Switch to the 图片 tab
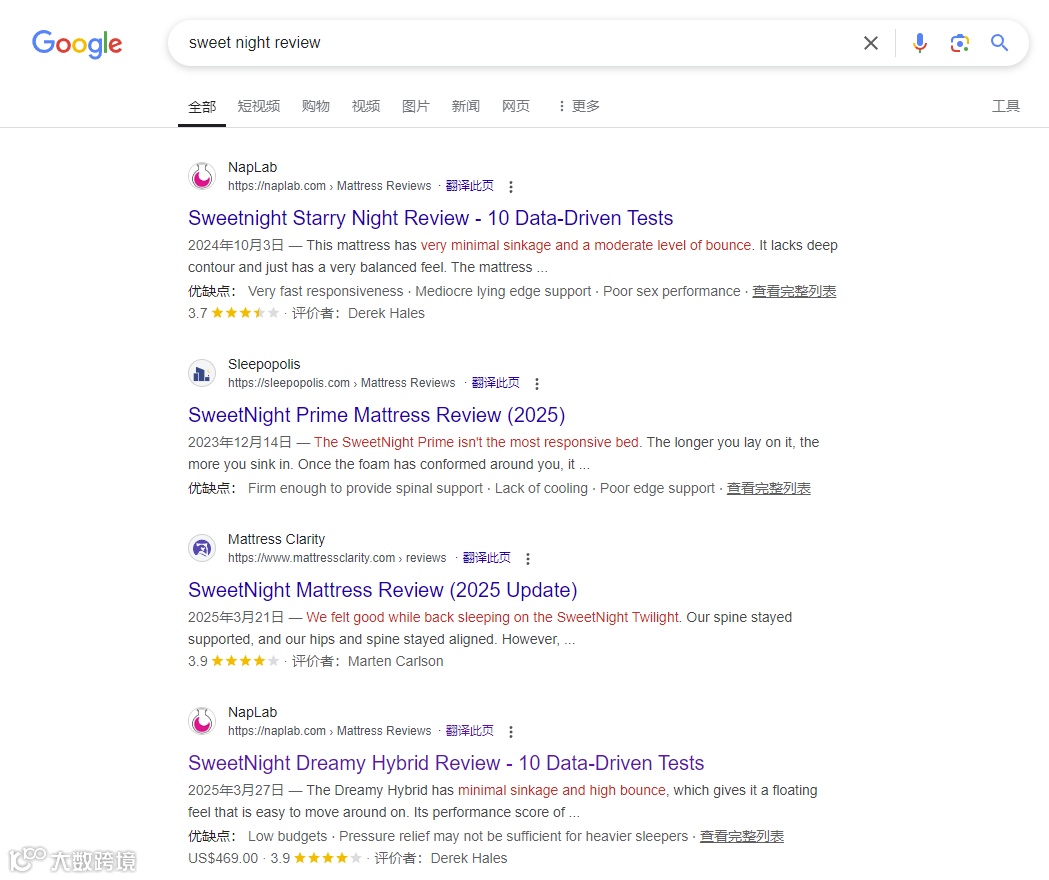The height and width of the screenshot is (880, 1049). click(415, 106)
